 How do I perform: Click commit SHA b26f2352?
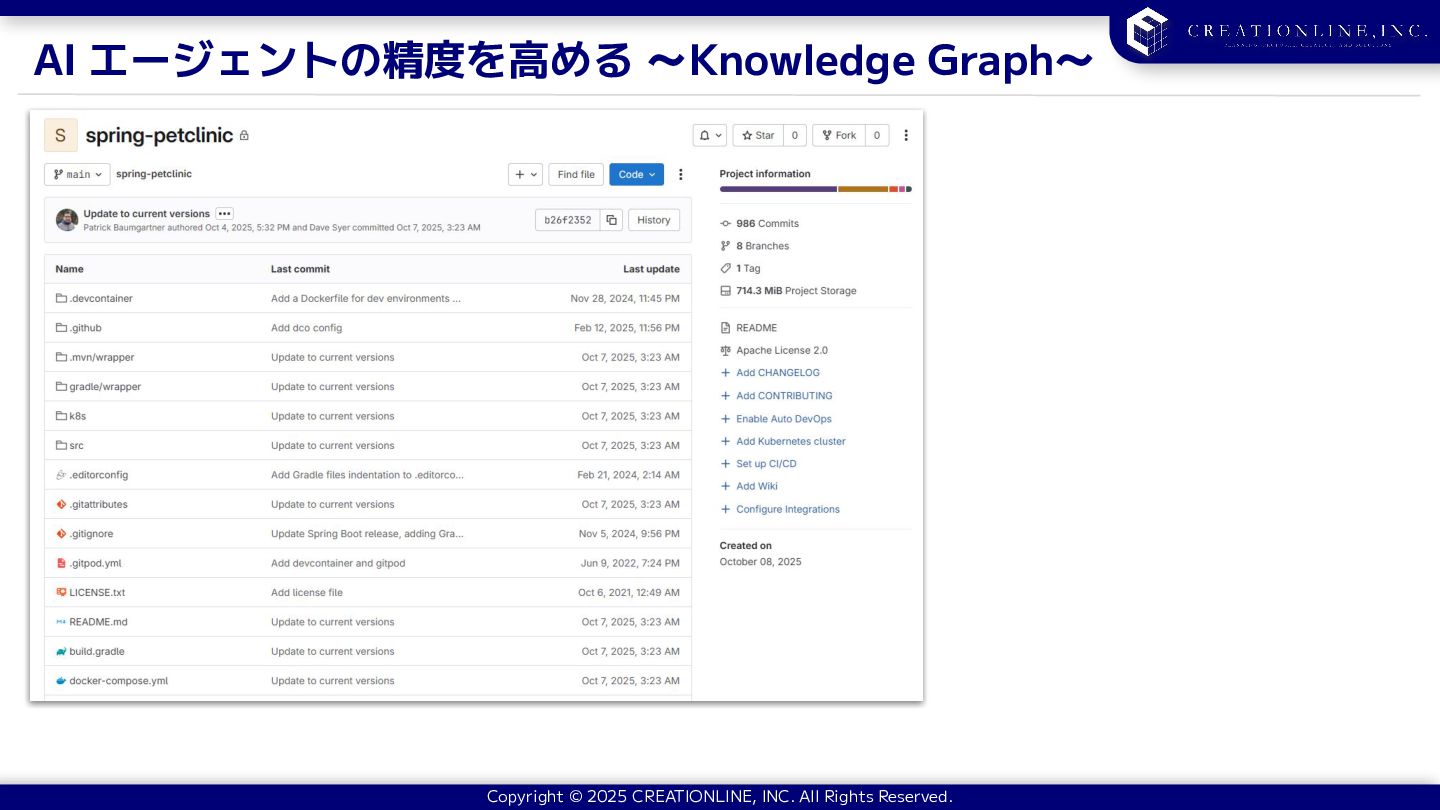click(568, 220)
